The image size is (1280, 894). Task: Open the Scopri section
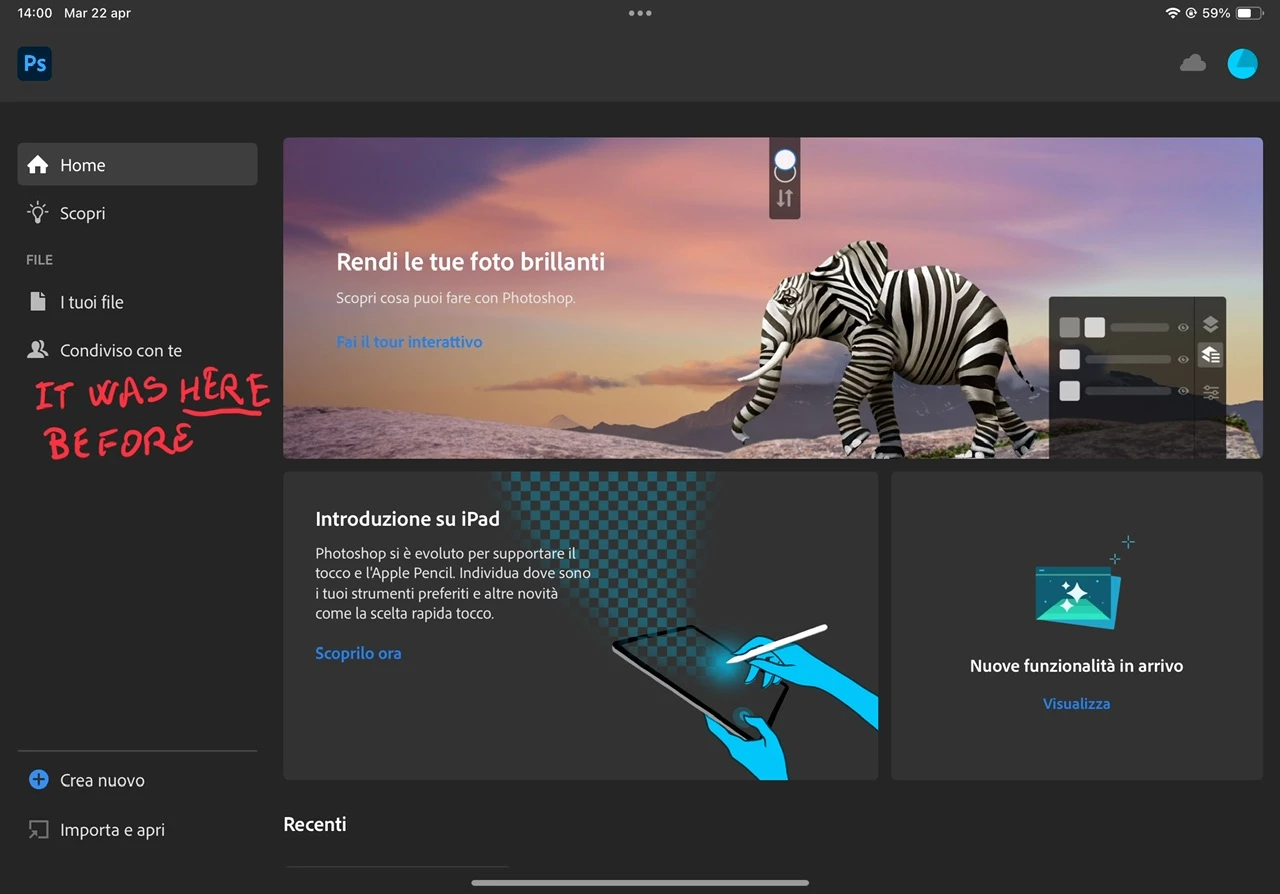[x=137, y=213]
